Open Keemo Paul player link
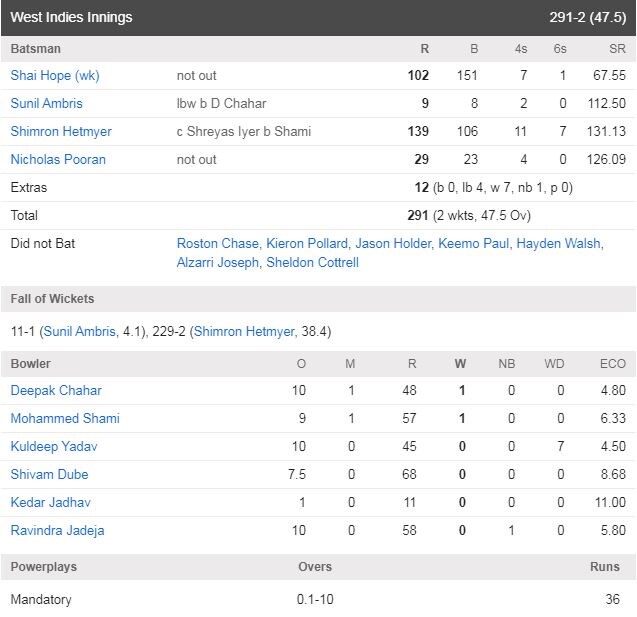This screenshot has height=617, width=637. pyautogui.click(x=473, y=243)
